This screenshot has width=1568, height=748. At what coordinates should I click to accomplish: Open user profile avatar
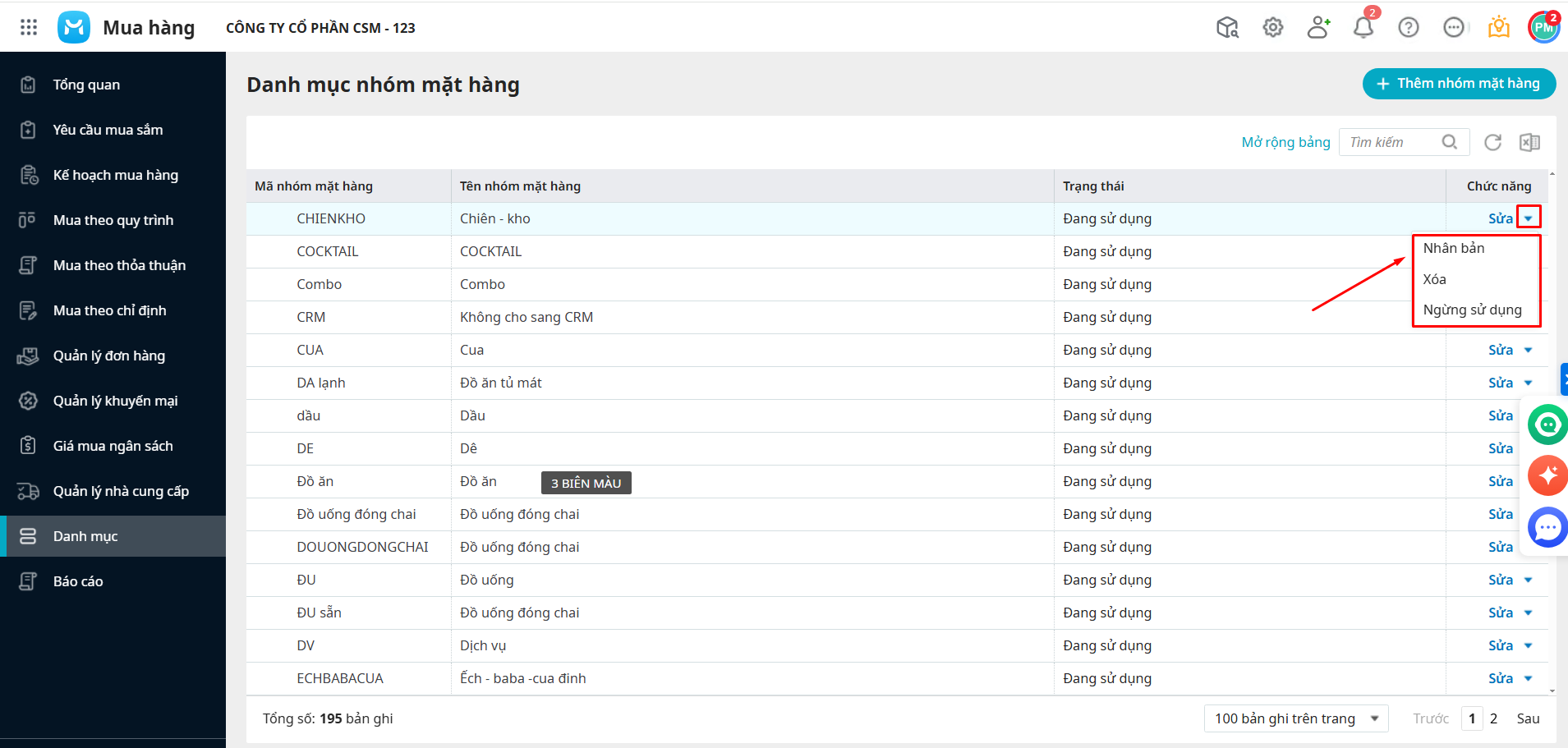click(x=1543, y=28)
